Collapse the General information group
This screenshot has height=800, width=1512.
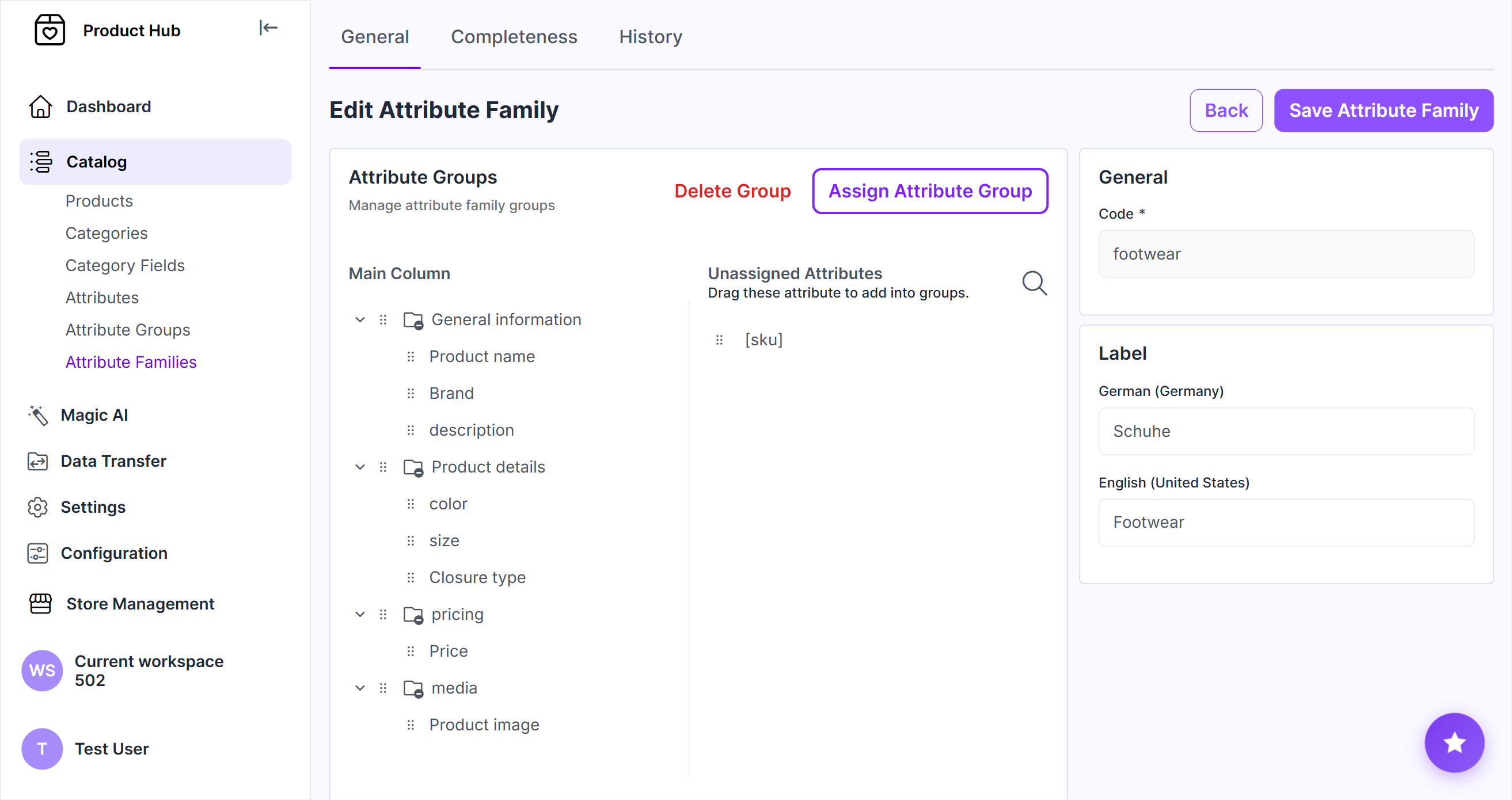[360, 319]
